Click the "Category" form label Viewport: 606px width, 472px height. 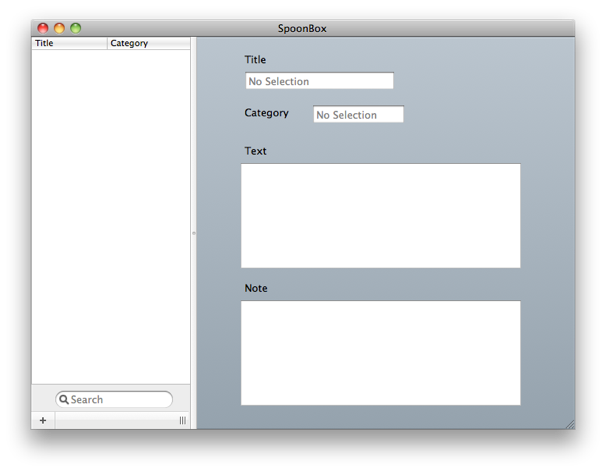pyautogui.click(x=266, y=113)
